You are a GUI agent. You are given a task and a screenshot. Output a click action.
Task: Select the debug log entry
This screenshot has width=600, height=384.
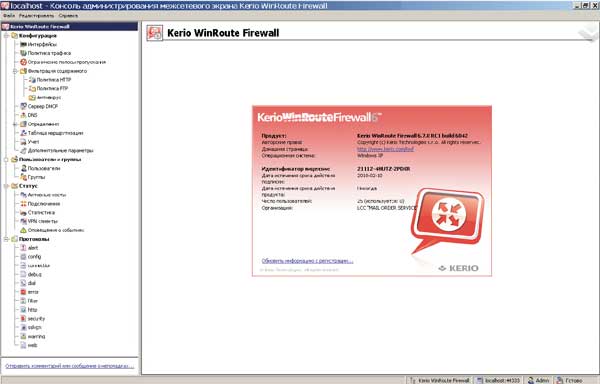tap(34, 274)
